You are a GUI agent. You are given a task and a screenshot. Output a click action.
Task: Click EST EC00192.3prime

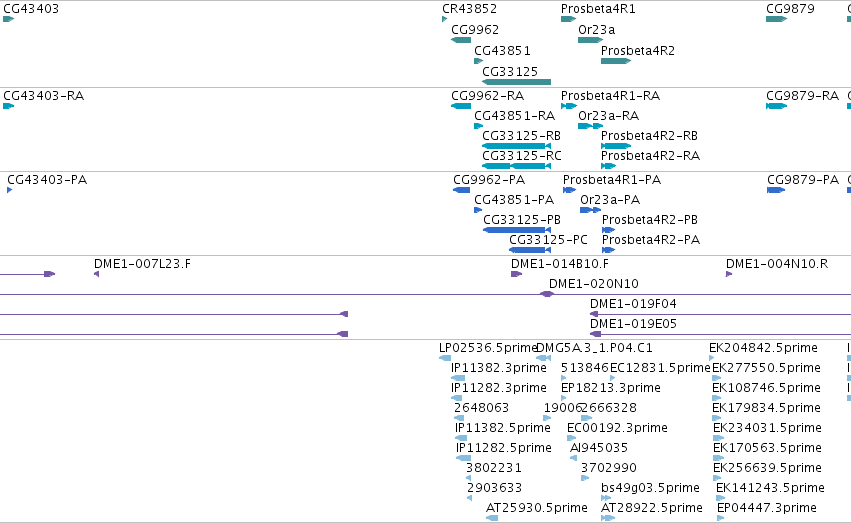(617, 428)
